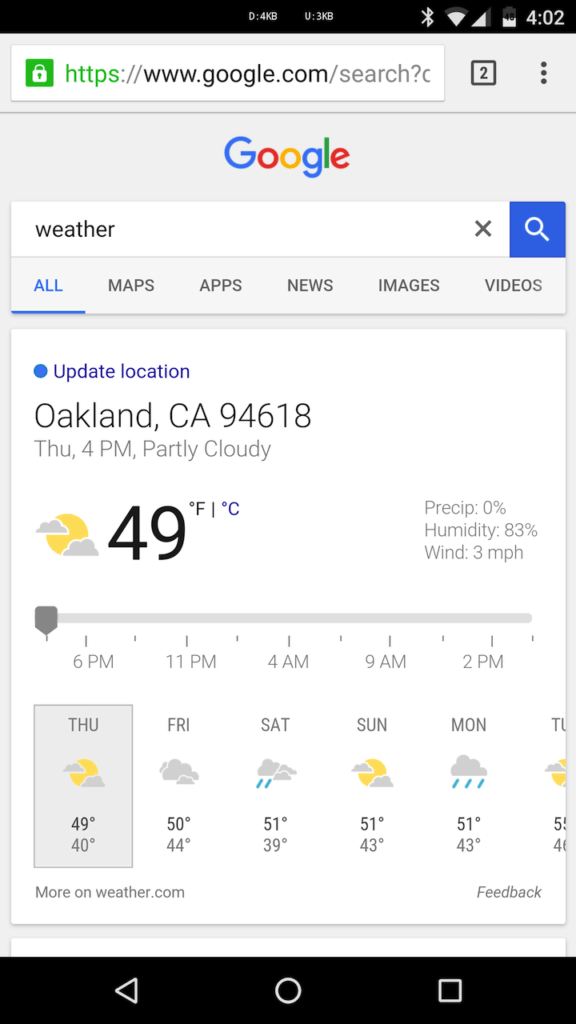
Task: Select the FRI forecast day
Action: tap(179, 786)
